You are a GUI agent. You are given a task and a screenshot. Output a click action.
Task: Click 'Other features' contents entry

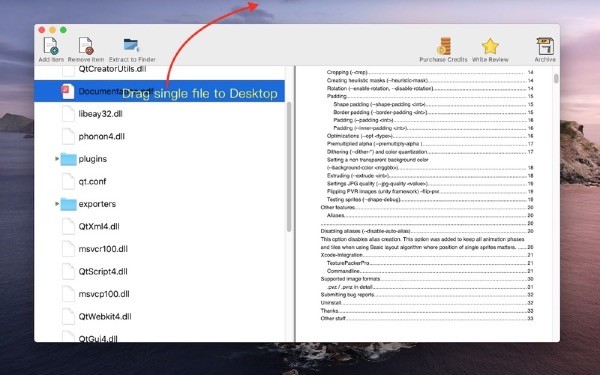click(338, 207)
